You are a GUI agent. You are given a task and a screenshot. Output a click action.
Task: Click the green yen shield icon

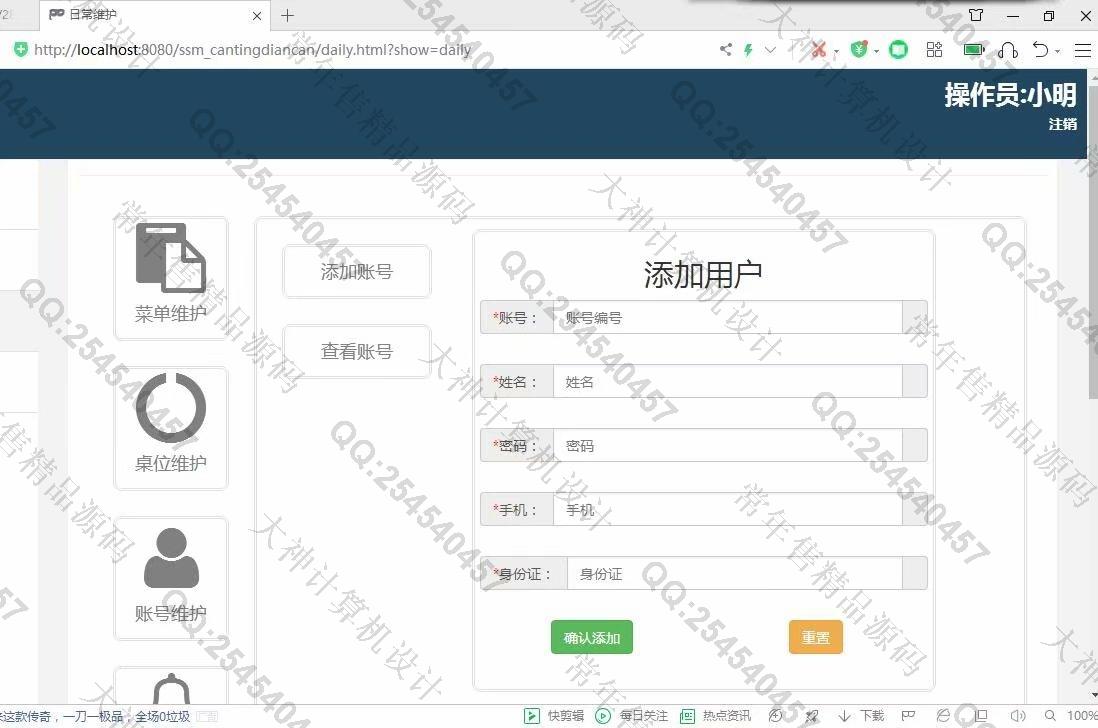(x=858, y=50)
